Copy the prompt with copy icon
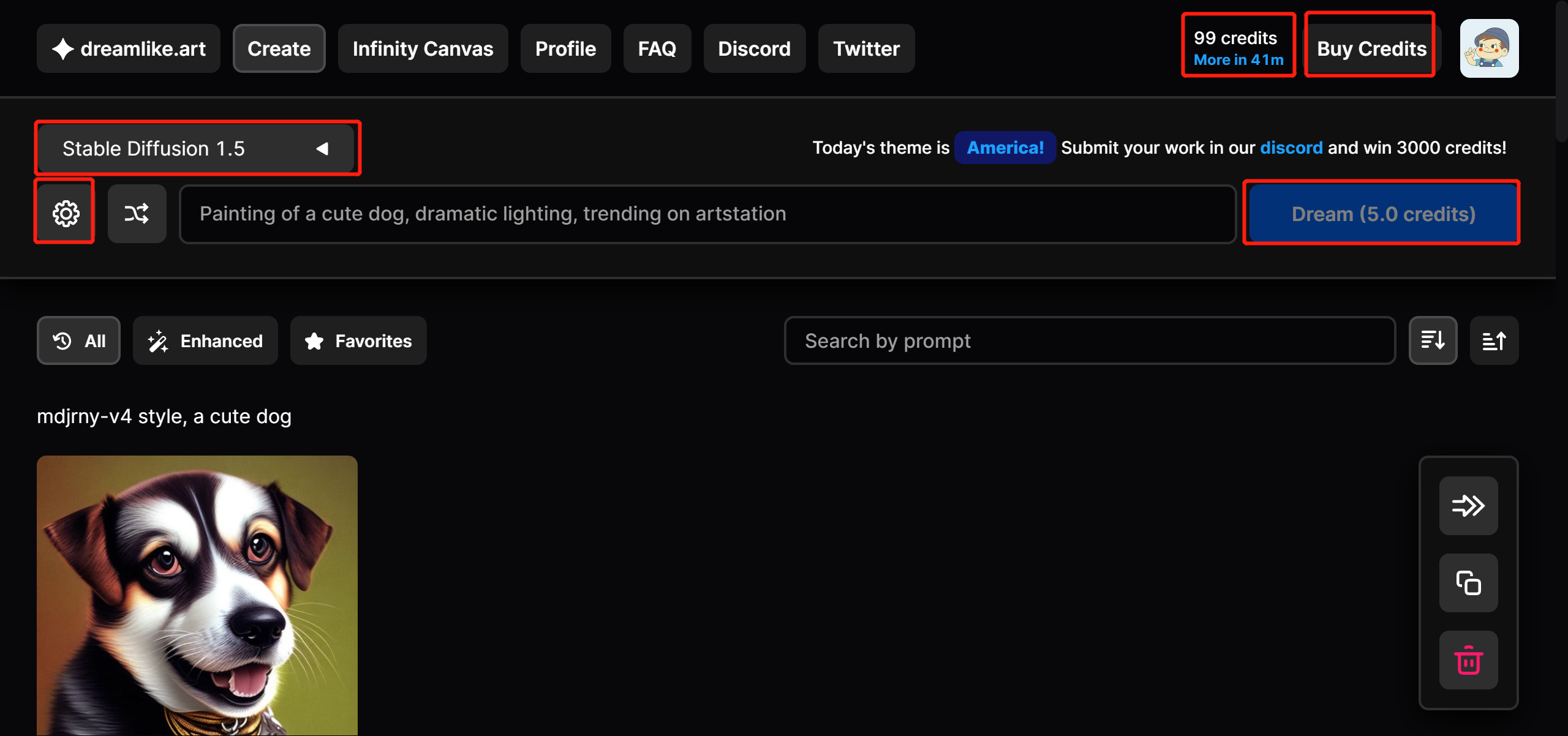1568x736 pixels. click(x=1468, y=583)
